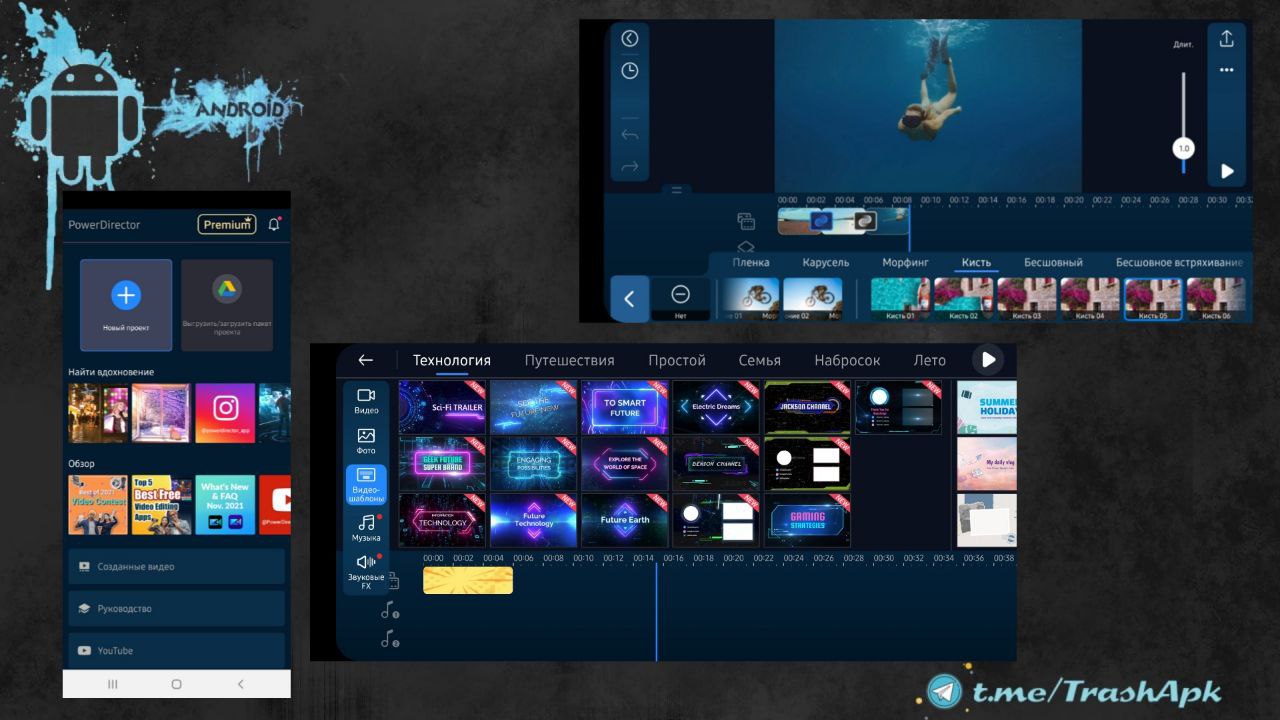The image size is (1280, 720).
Task: Pick the GEEK FUTURE SUPER BRAND template
Action: click(442, 464)
